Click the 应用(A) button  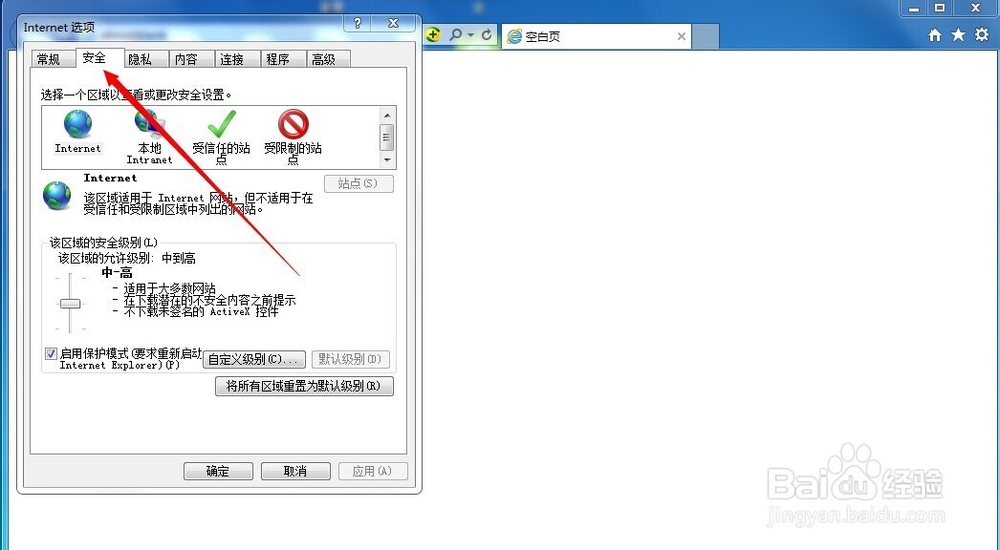(372, 471)
